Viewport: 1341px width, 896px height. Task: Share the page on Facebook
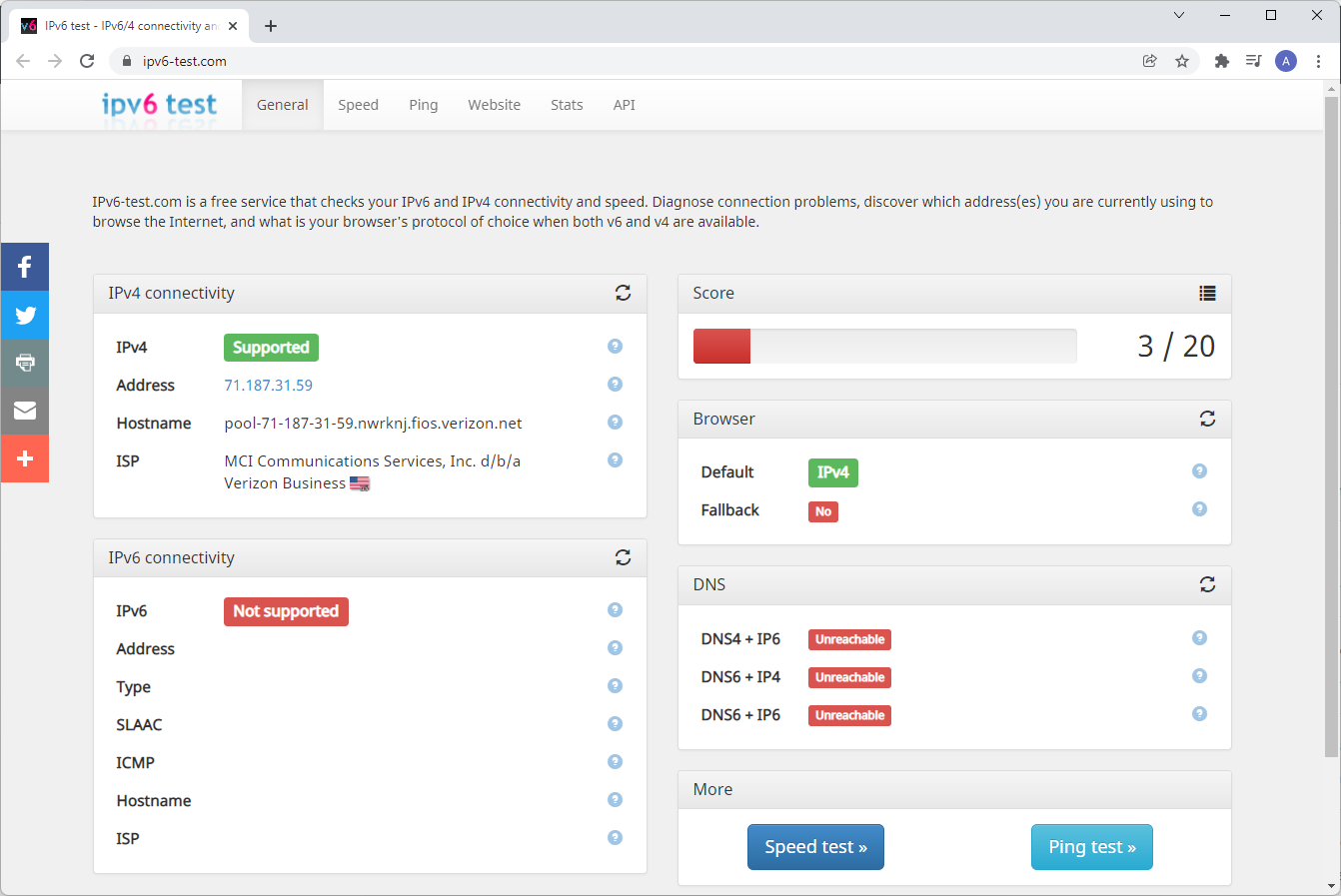(24, 267)
